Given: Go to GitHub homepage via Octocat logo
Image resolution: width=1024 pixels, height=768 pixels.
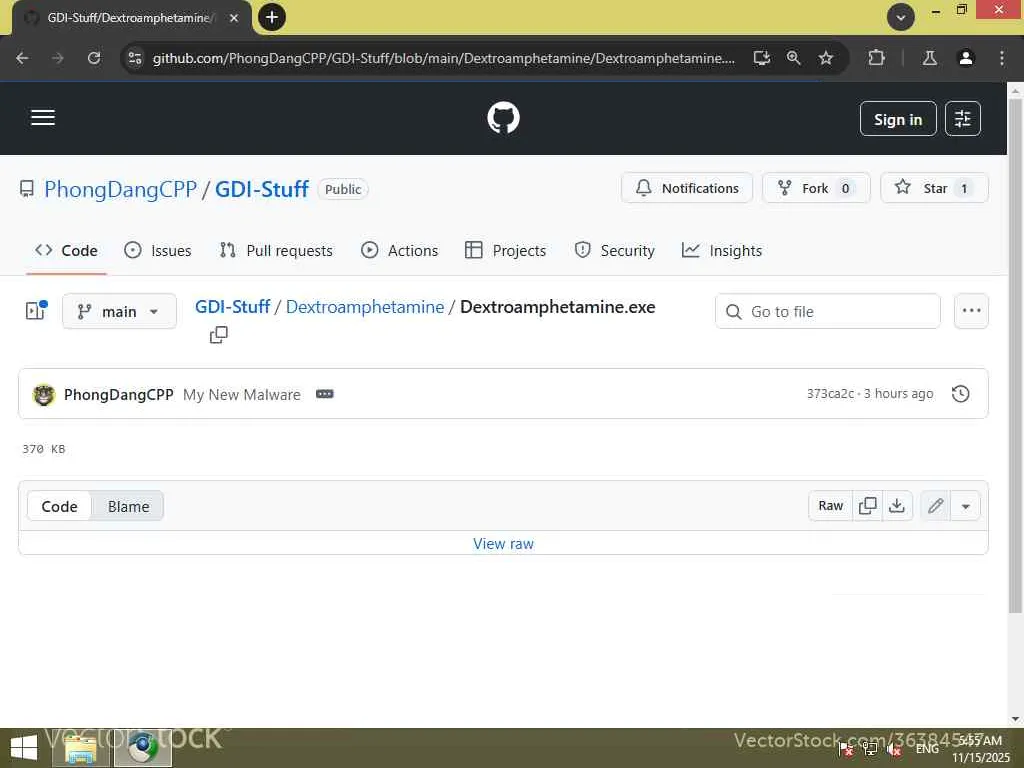Looking at the screenshot, I should pyautogui.click(x=504, y=118).
